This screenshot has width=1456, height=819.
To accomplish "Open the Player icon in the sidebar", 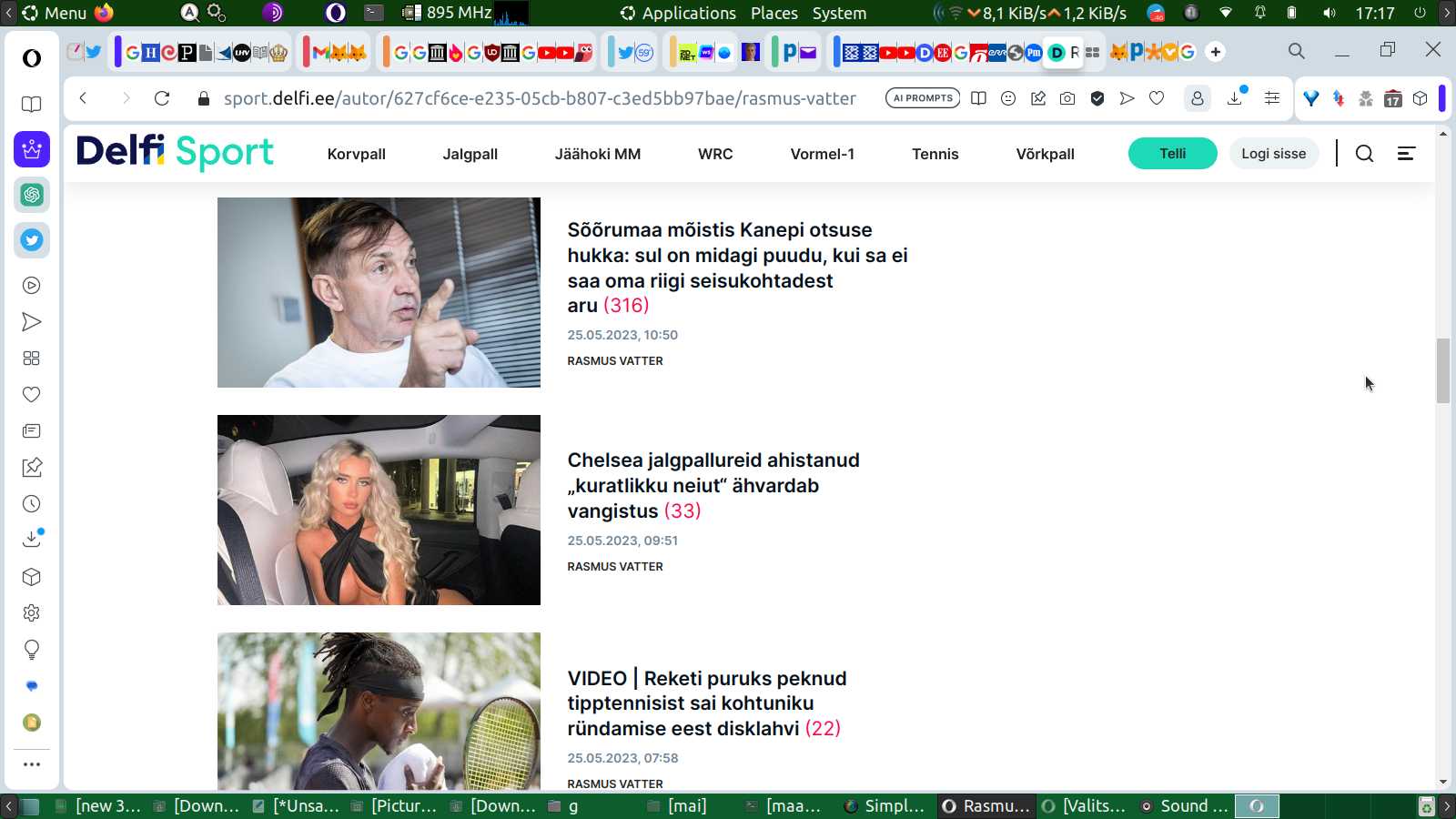I will click(x=32, y=286).
